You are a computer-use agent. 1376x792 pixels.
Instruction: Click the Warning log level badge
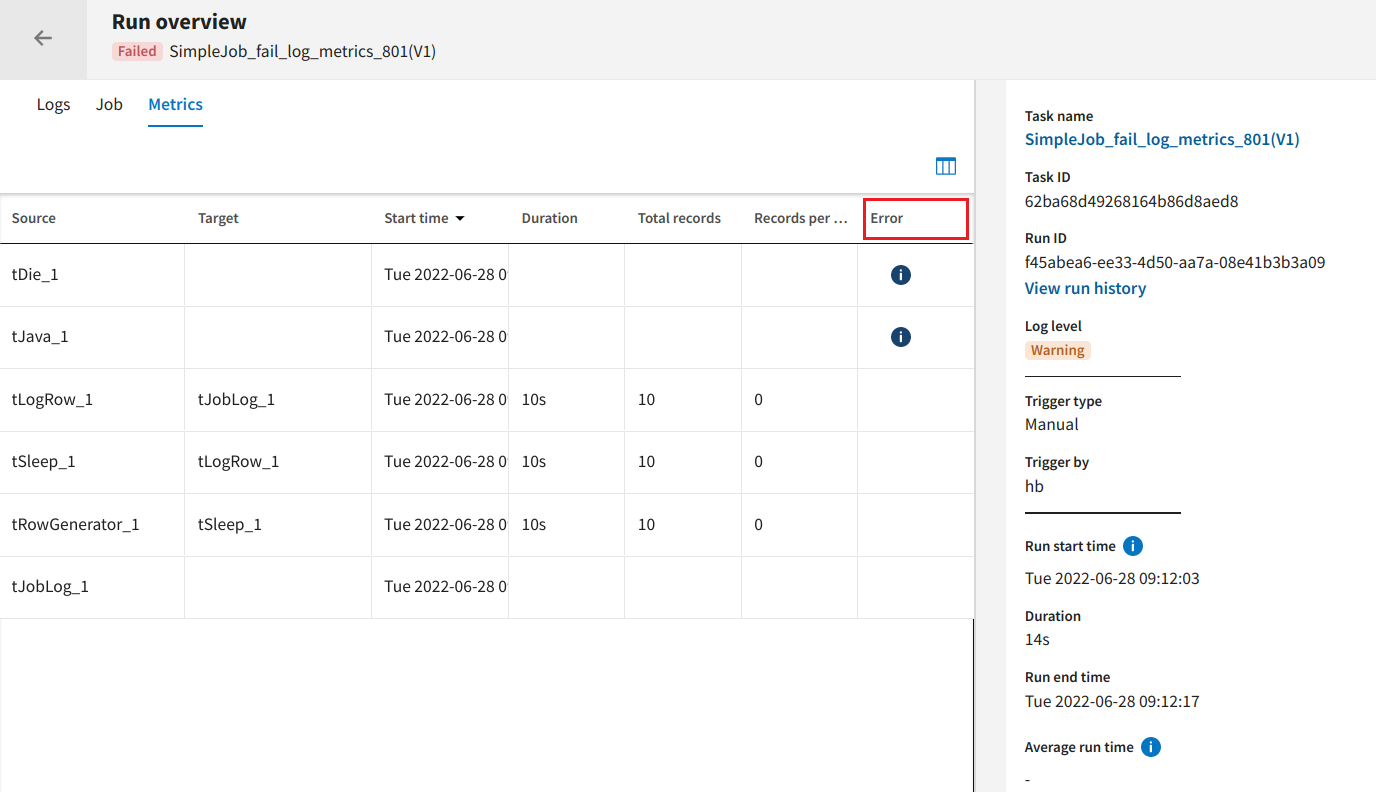click(x=1057, y=350)
